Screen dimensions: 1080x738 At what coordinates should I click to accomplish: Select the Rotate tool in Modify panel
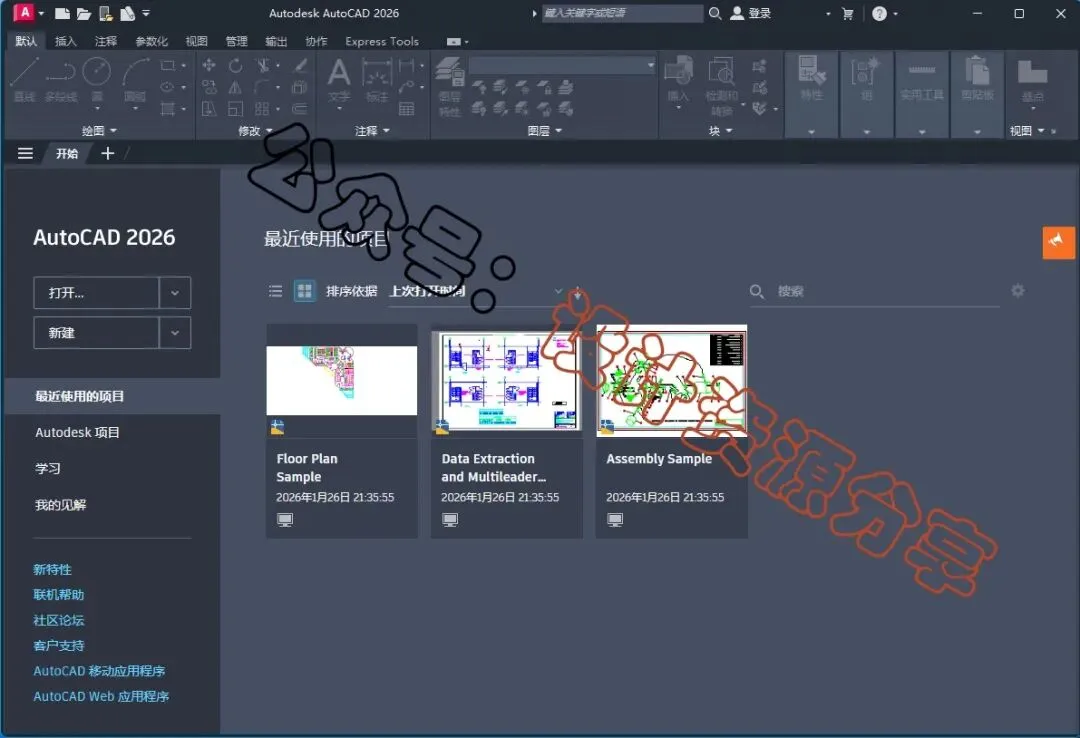tap(236, 65)
